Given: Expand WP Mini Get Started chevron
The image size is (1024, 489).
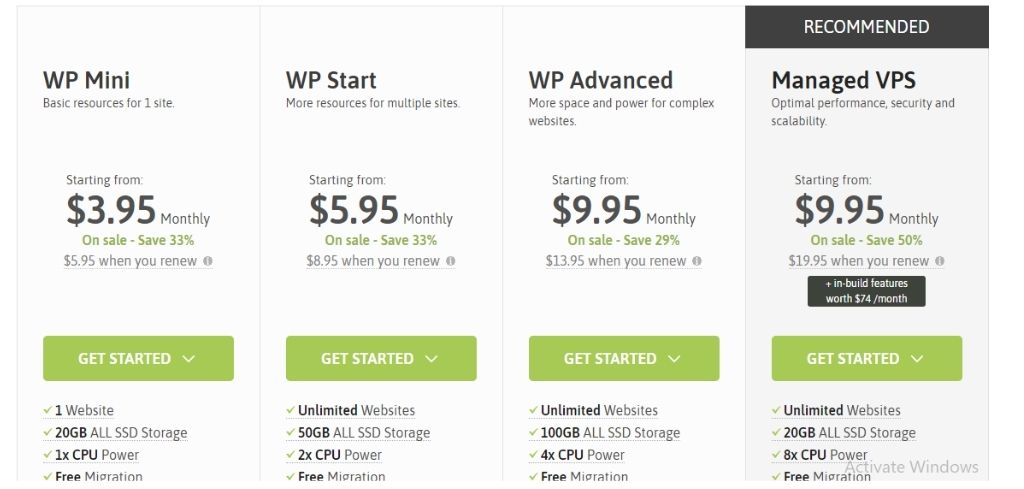Looking at the screenshot, I should [x=189, y=358].
